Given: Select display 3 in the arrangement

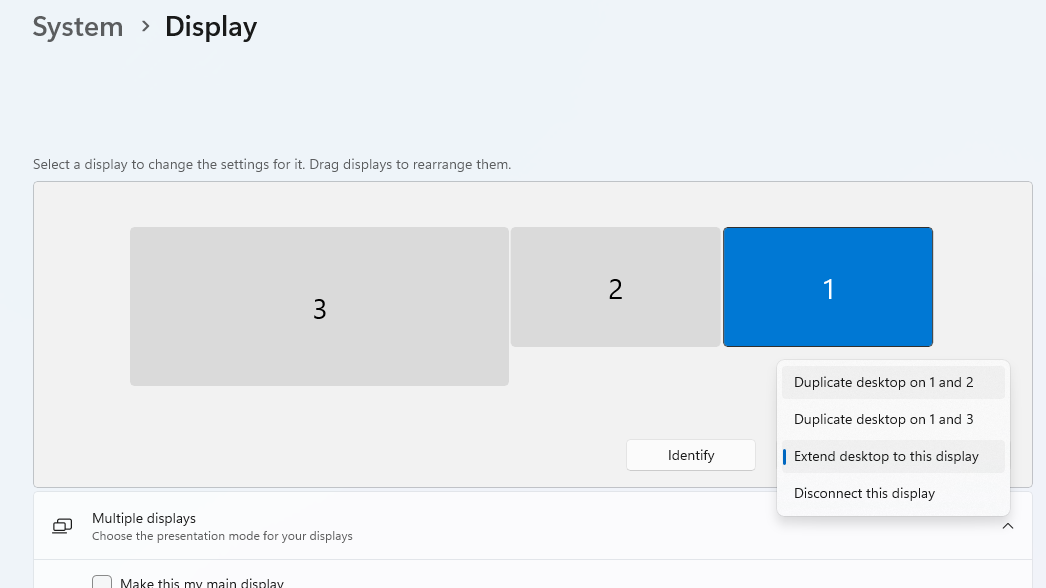Looking at the screenshot, I should tap(319, 305).
